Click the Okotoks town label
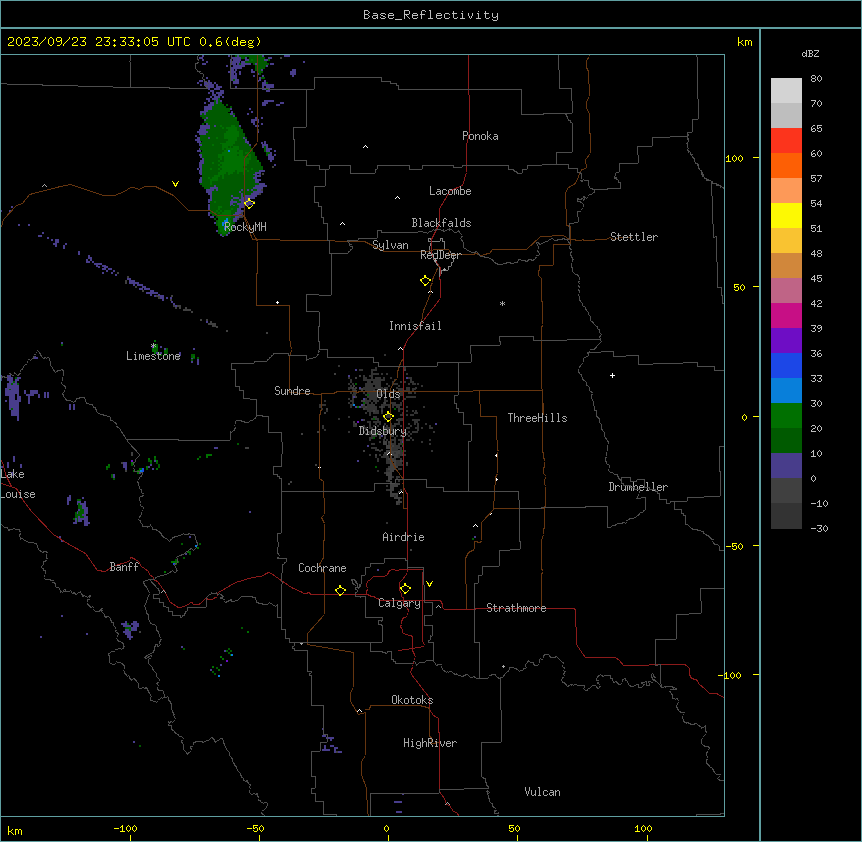 pos(412,700)
